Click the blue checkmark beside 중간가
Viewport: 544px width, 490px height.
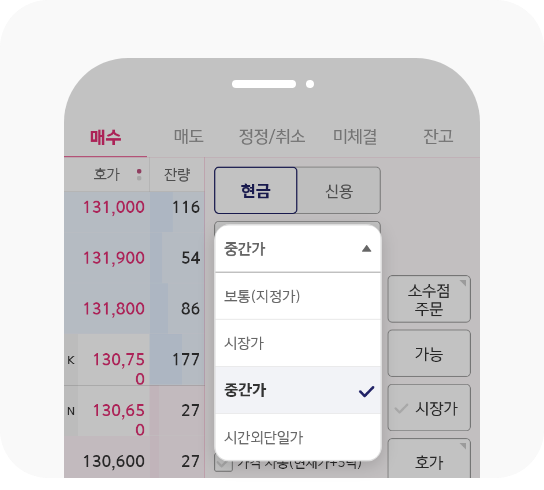366,391
